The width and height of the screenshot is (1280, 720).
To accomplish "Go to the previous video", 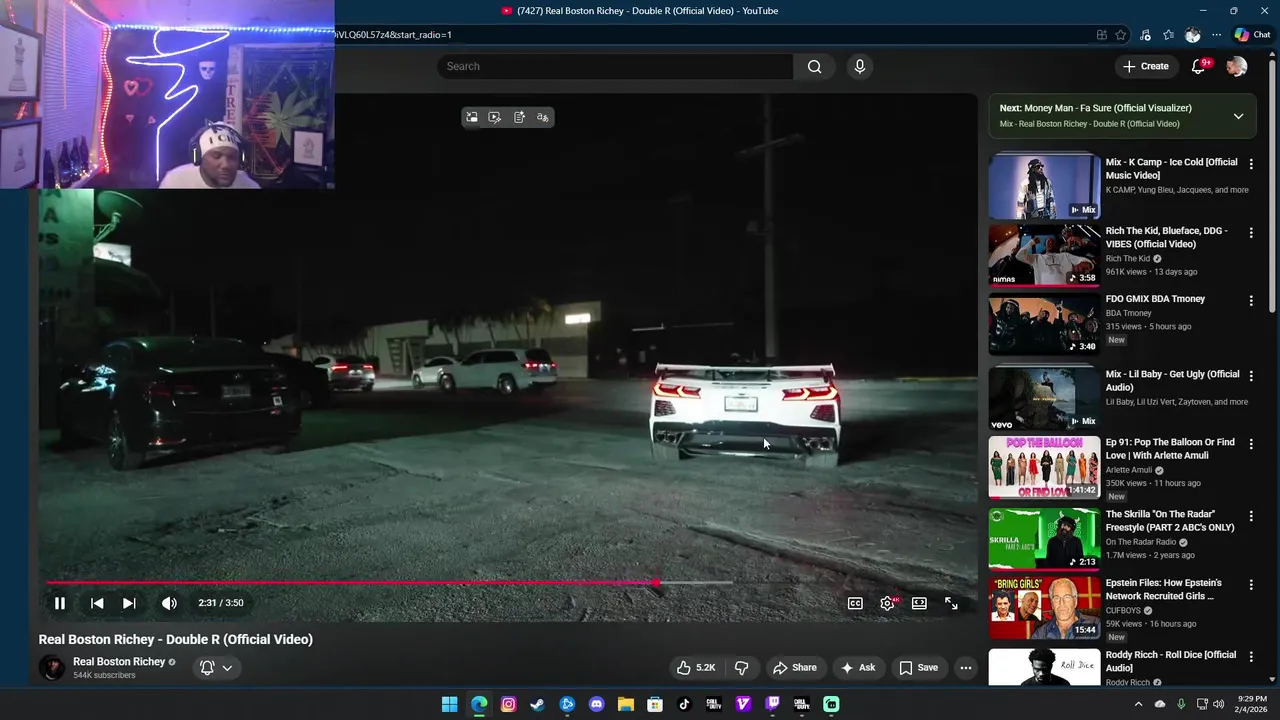I will [97, 603].
